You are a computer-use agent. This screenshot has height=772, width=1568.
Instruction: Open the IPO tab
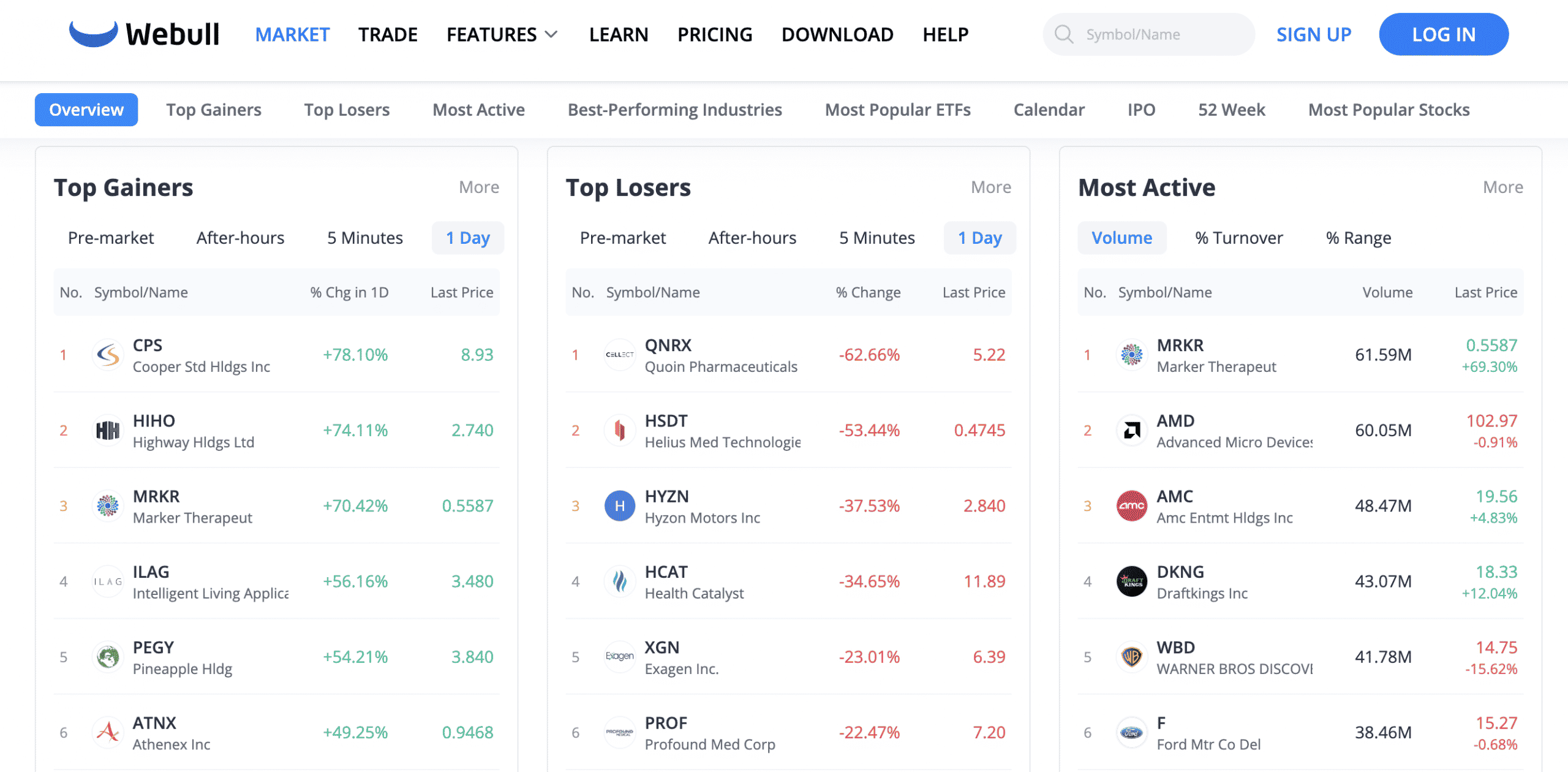(1142, 110)
